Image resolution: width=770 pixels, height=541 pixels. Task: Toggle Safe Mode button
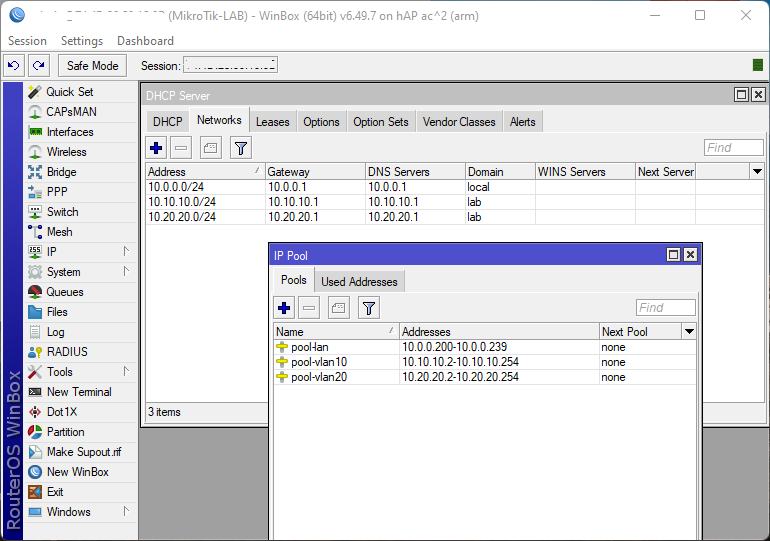[x=92, y=66]
